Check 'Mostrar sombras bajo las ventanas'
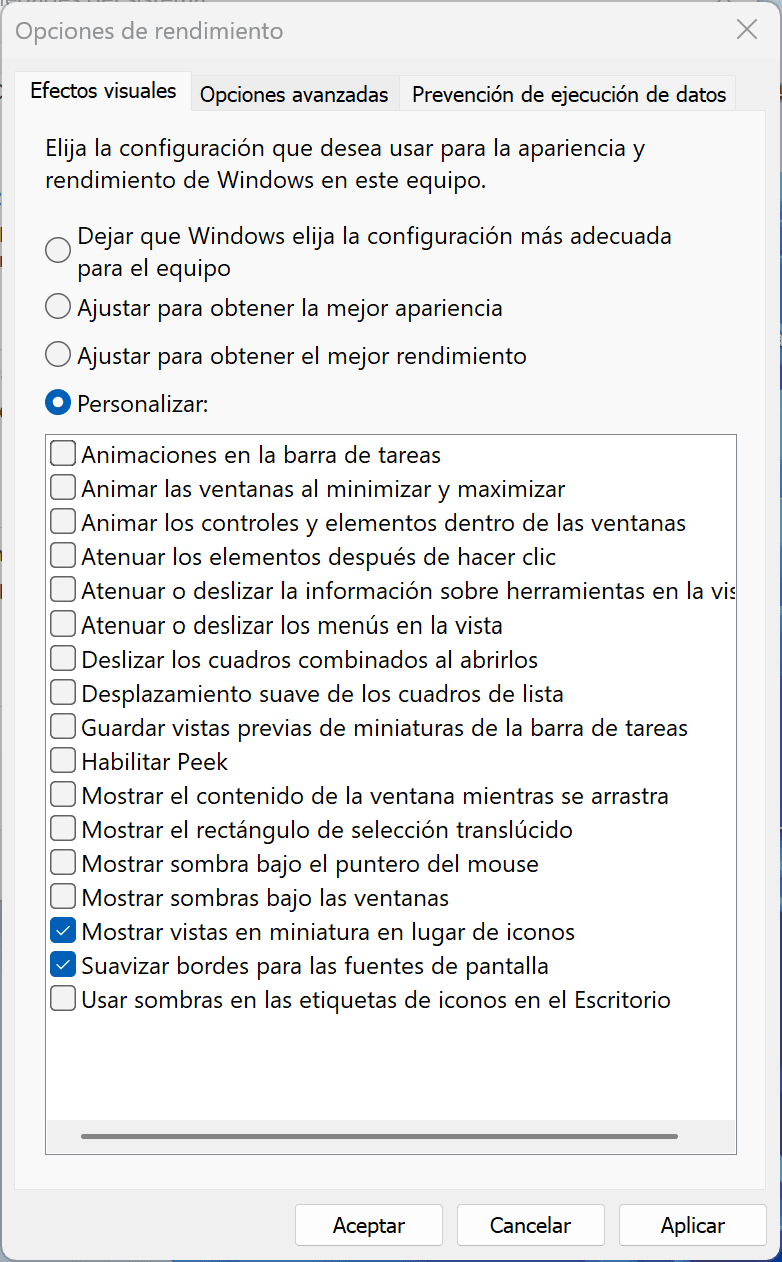This screenshot has width=782, height=1262. [62, 896]
